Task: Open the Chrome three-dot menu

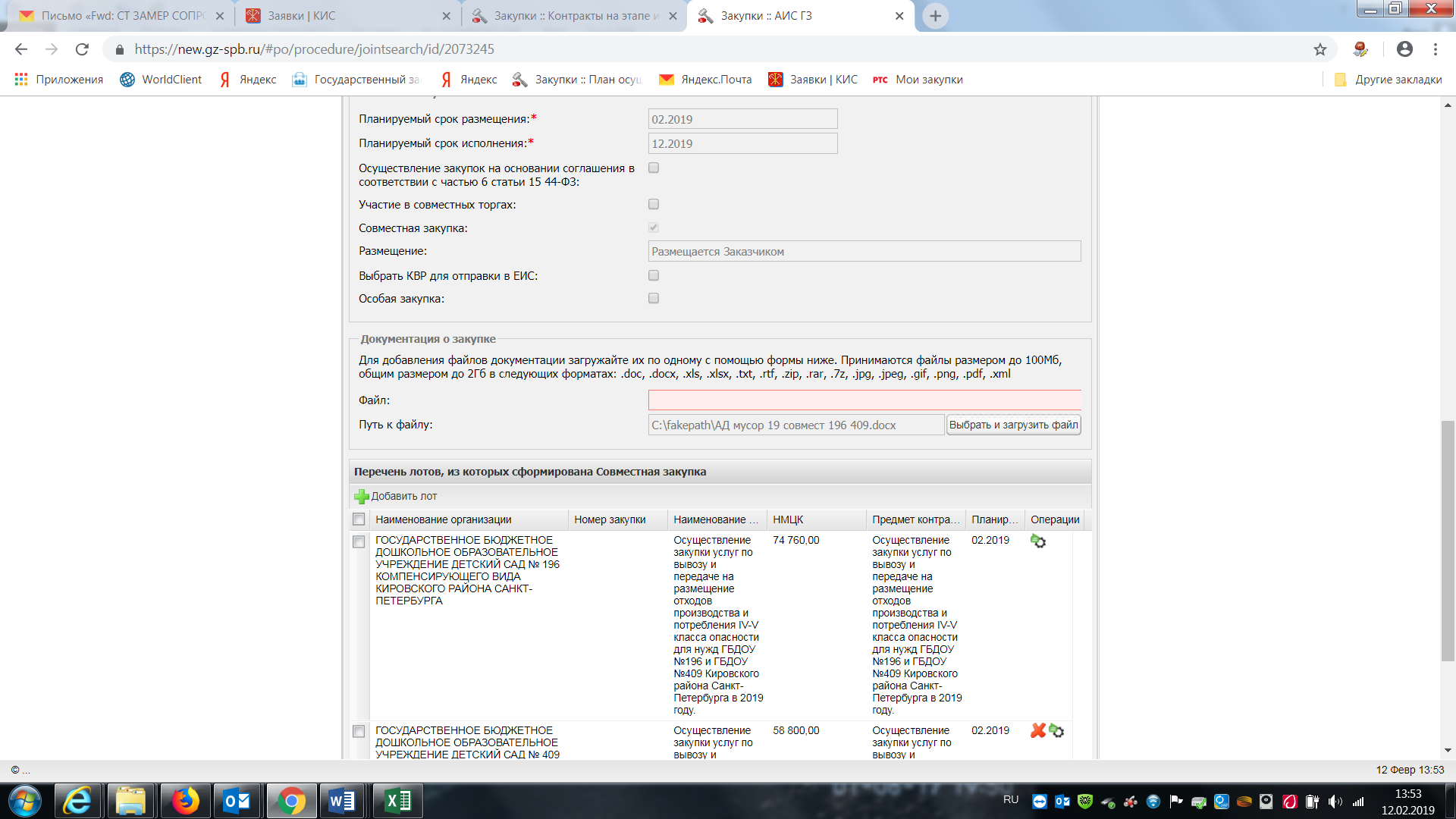Action: (x=1436, y=49)
